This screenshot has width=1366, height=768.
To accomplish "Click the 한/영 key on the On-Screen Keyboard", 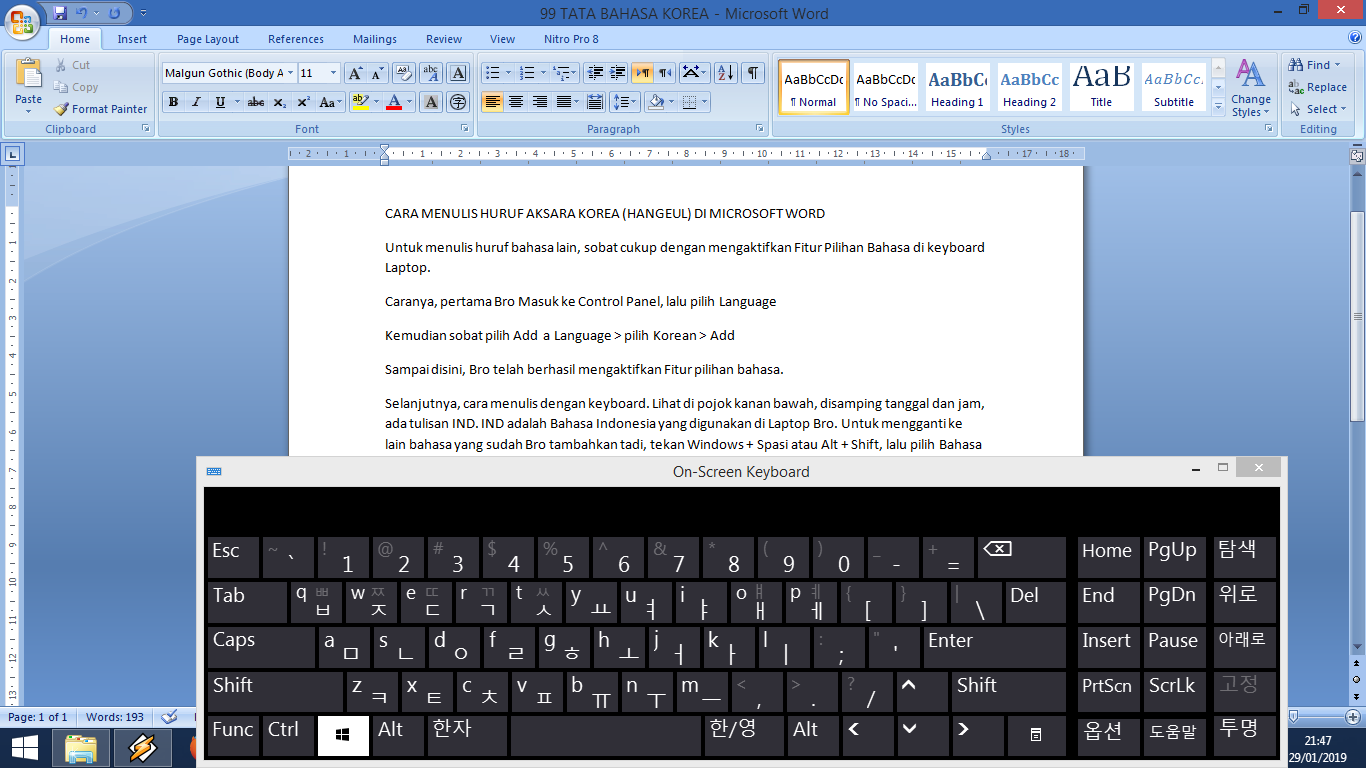I will (x=744, y=736).
